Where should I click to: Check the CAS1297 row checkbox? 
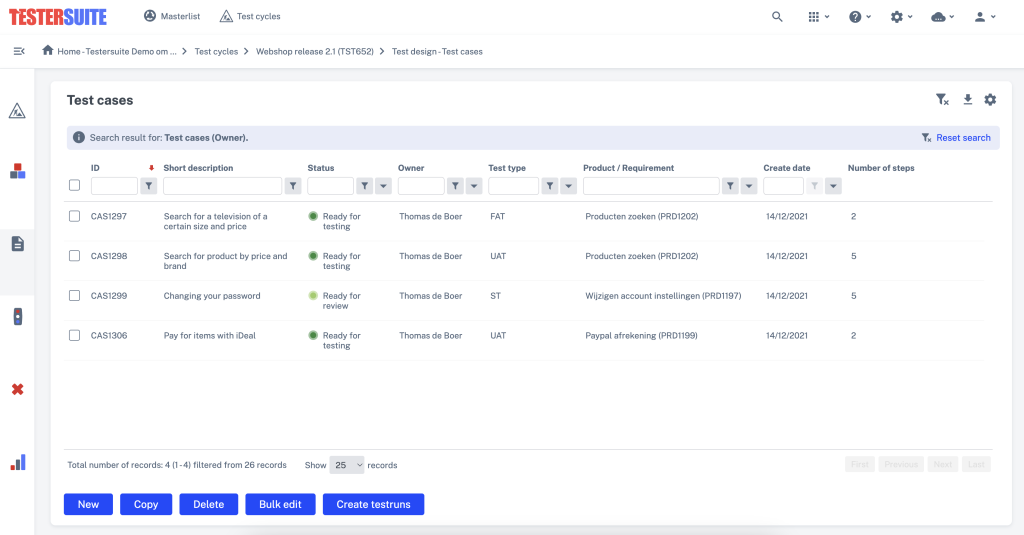tap(74, 216)
